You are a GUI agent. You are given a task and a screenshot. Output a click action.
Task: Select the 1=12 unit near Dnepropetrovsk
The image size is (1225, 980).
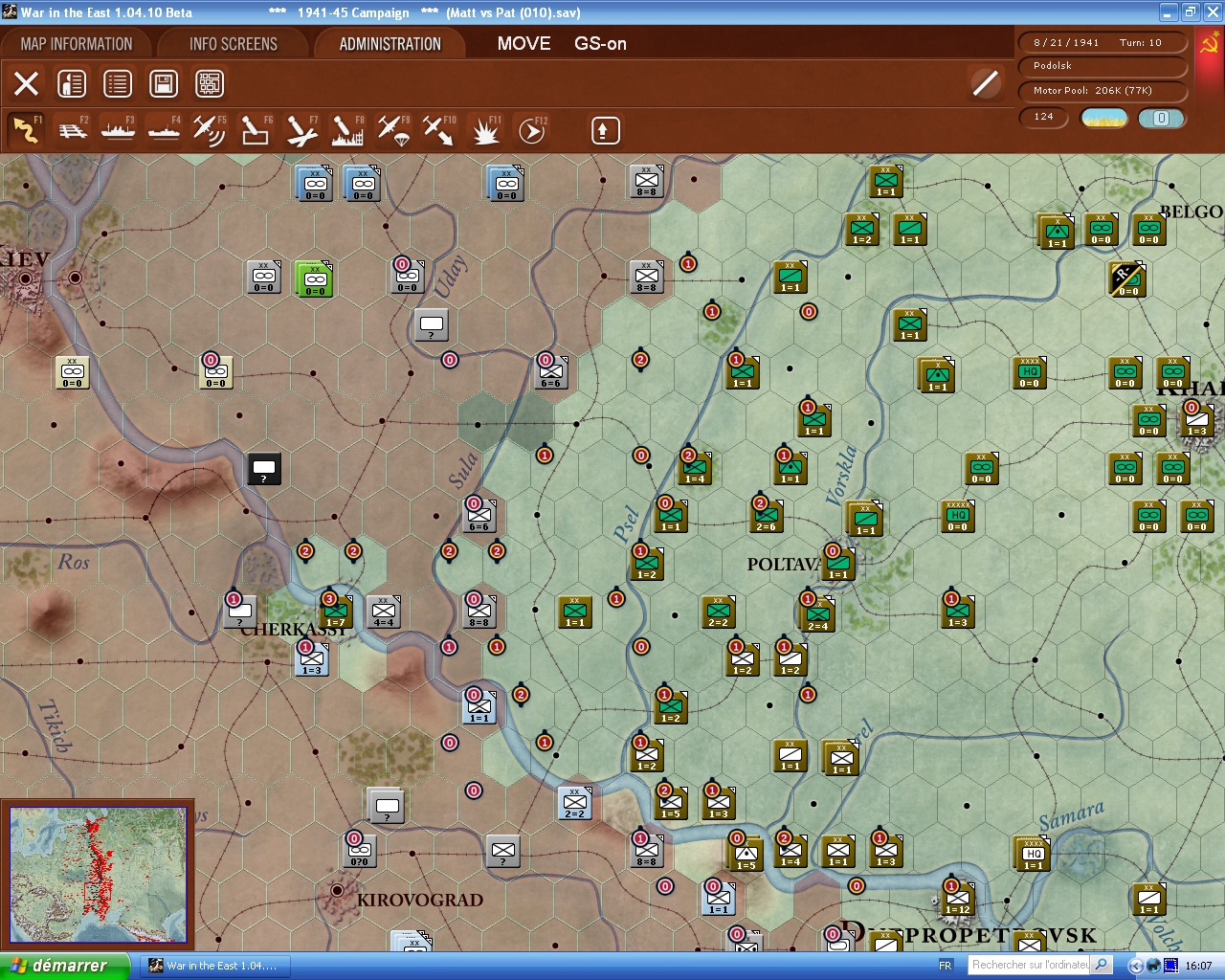point(957,898)
